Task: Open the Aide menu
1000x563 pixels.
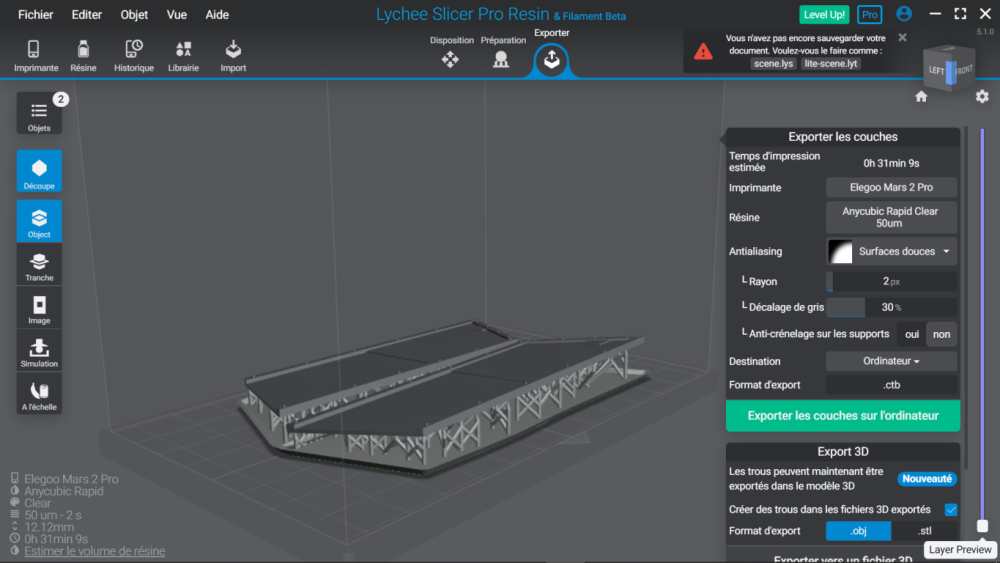Action: click(217, 15)
